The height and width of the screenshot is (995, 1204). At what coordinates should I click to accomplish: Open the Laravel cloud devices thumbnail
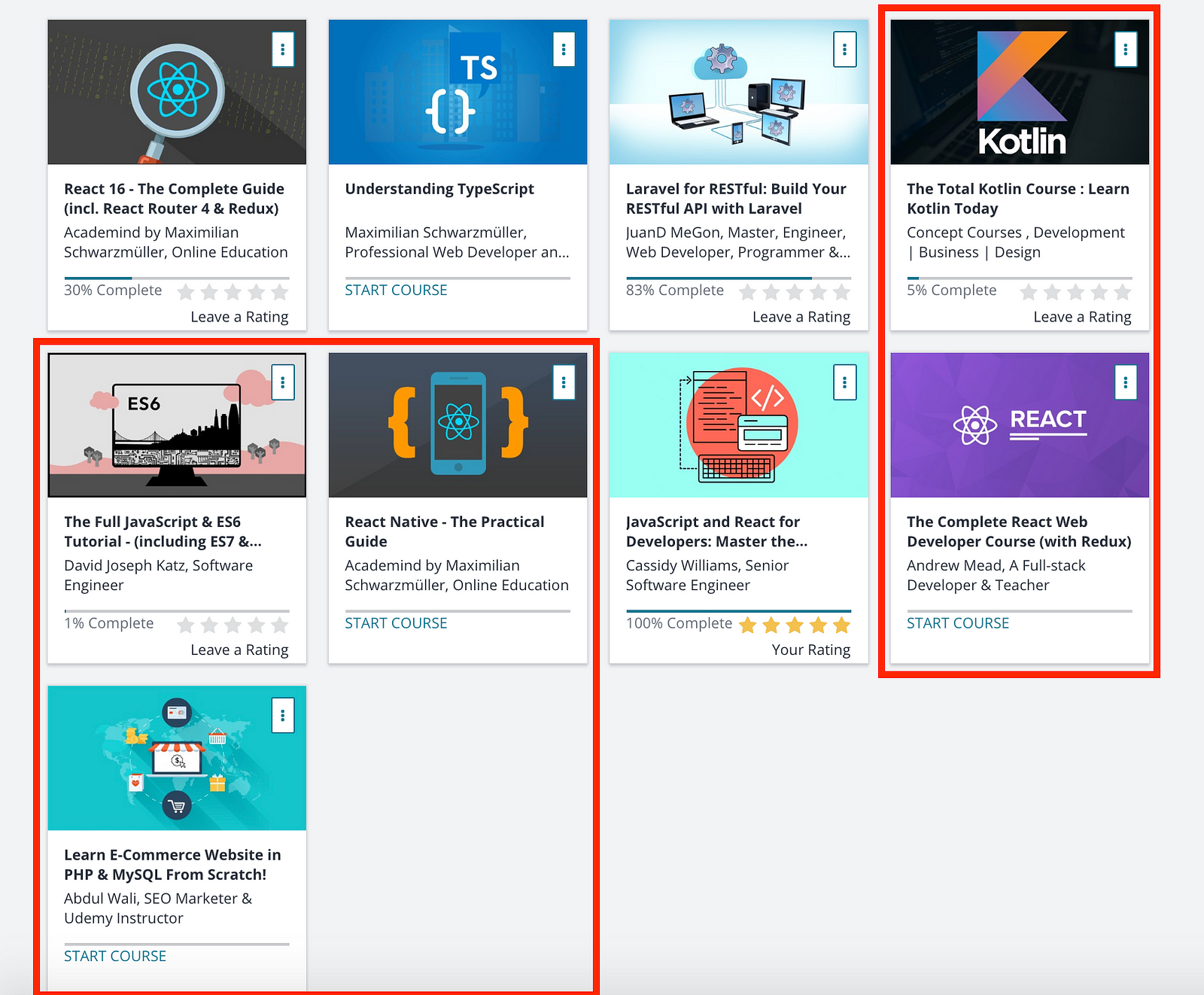pos(739,92)
